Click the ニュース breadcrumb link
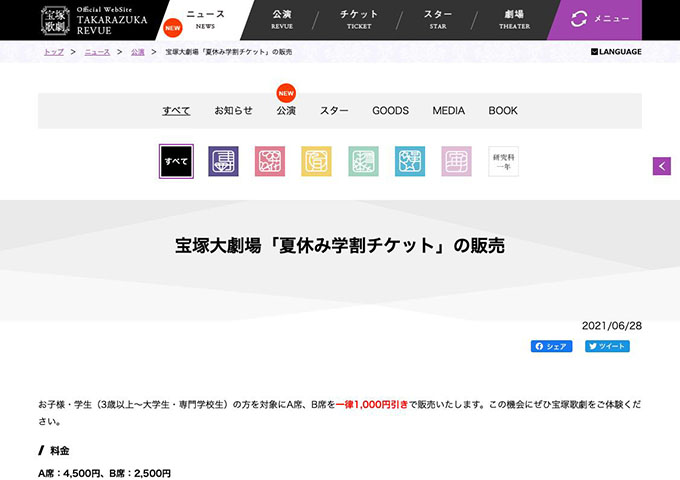The image size is (680, 480). [97, 52]
